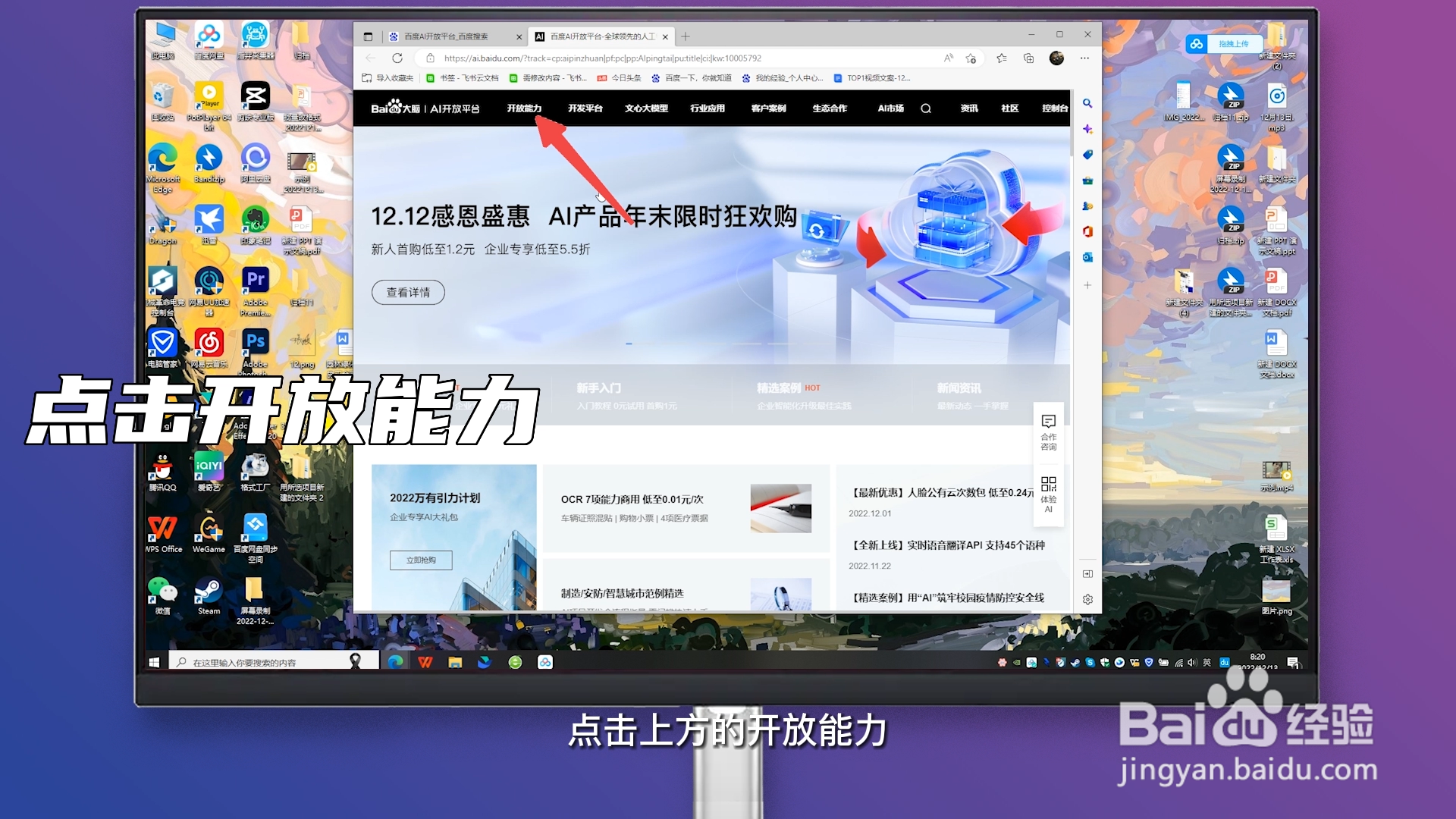Open sidebar settings via the gear icon

pos(1087,599)
